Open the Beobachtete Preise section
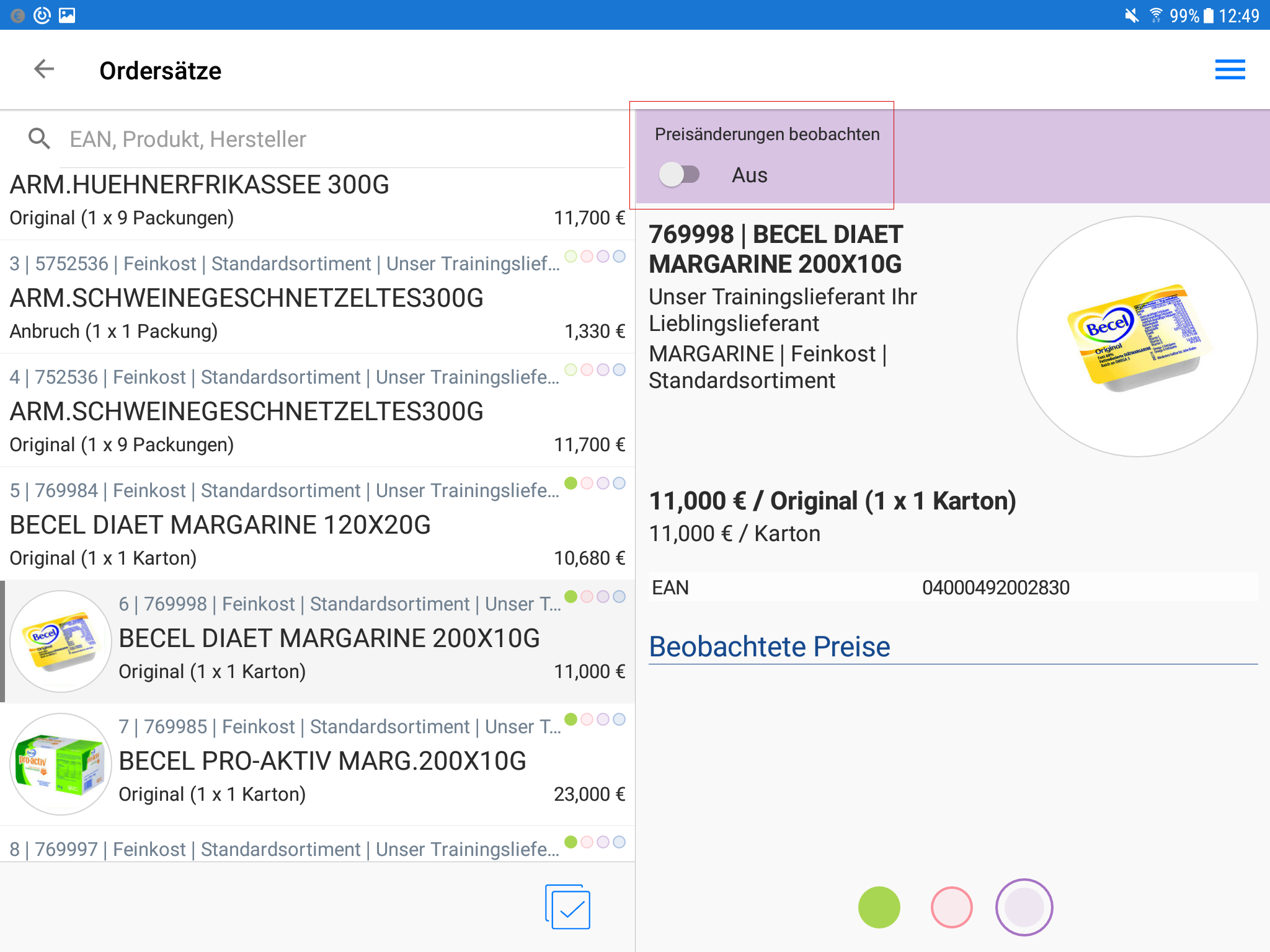The width and height of the screenshot is (1270, 952). click(x=769, y=646)
